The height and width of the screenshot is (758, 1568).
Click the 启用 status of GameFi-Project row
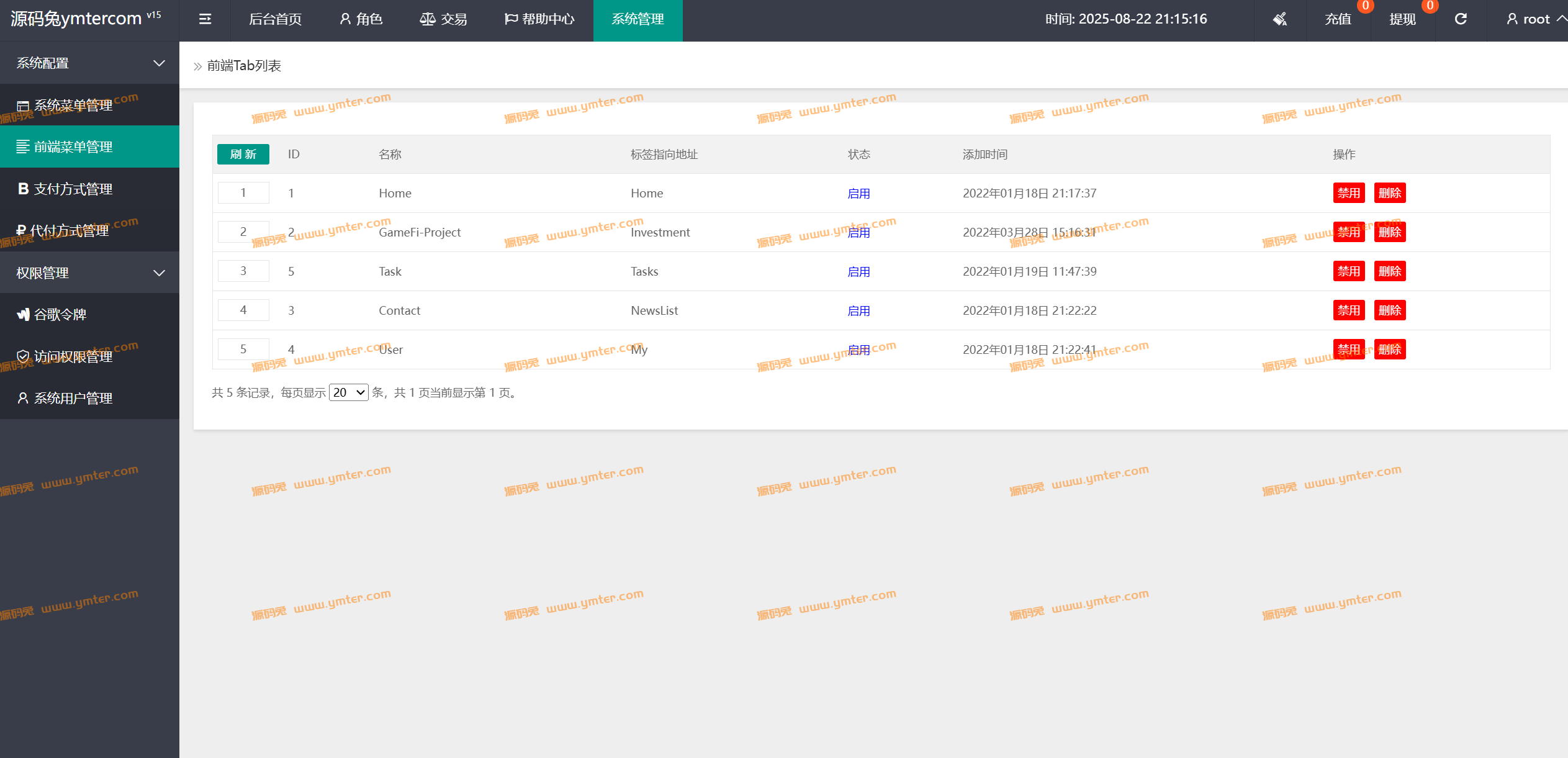coord(858,233)
